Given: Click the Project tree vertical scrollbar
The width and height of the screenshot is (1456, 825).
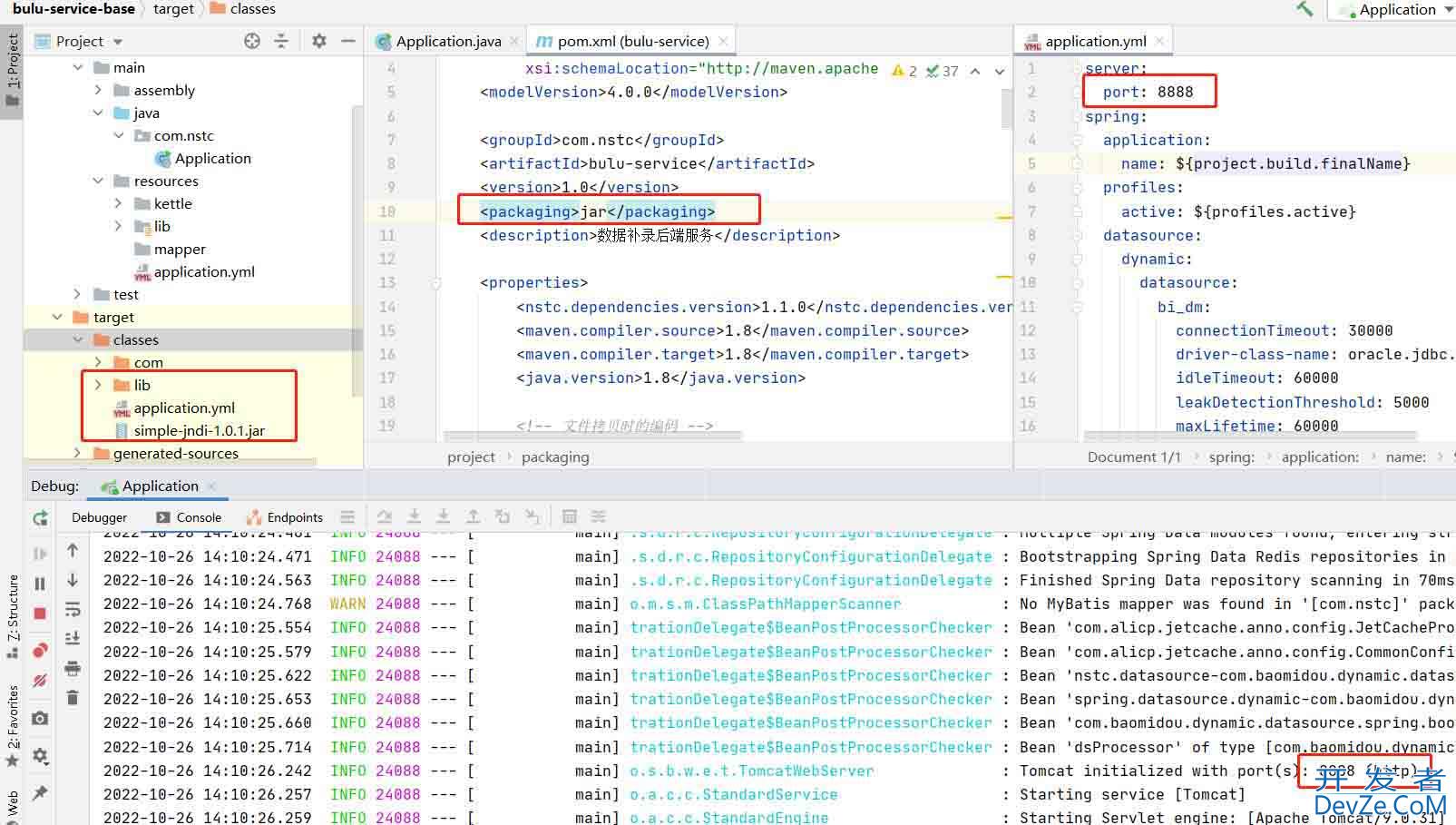Looking at the screenshot, I should point(357,250).
